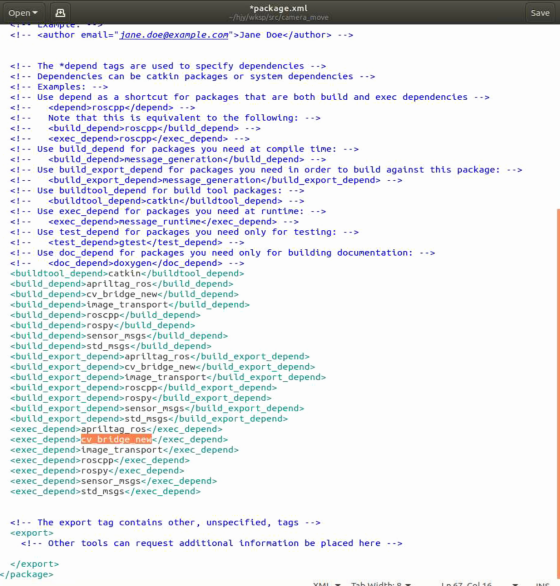The image size is (560, 586).
Task: Click the build_export_depend std_msgs line
Action: coord(149,419)
